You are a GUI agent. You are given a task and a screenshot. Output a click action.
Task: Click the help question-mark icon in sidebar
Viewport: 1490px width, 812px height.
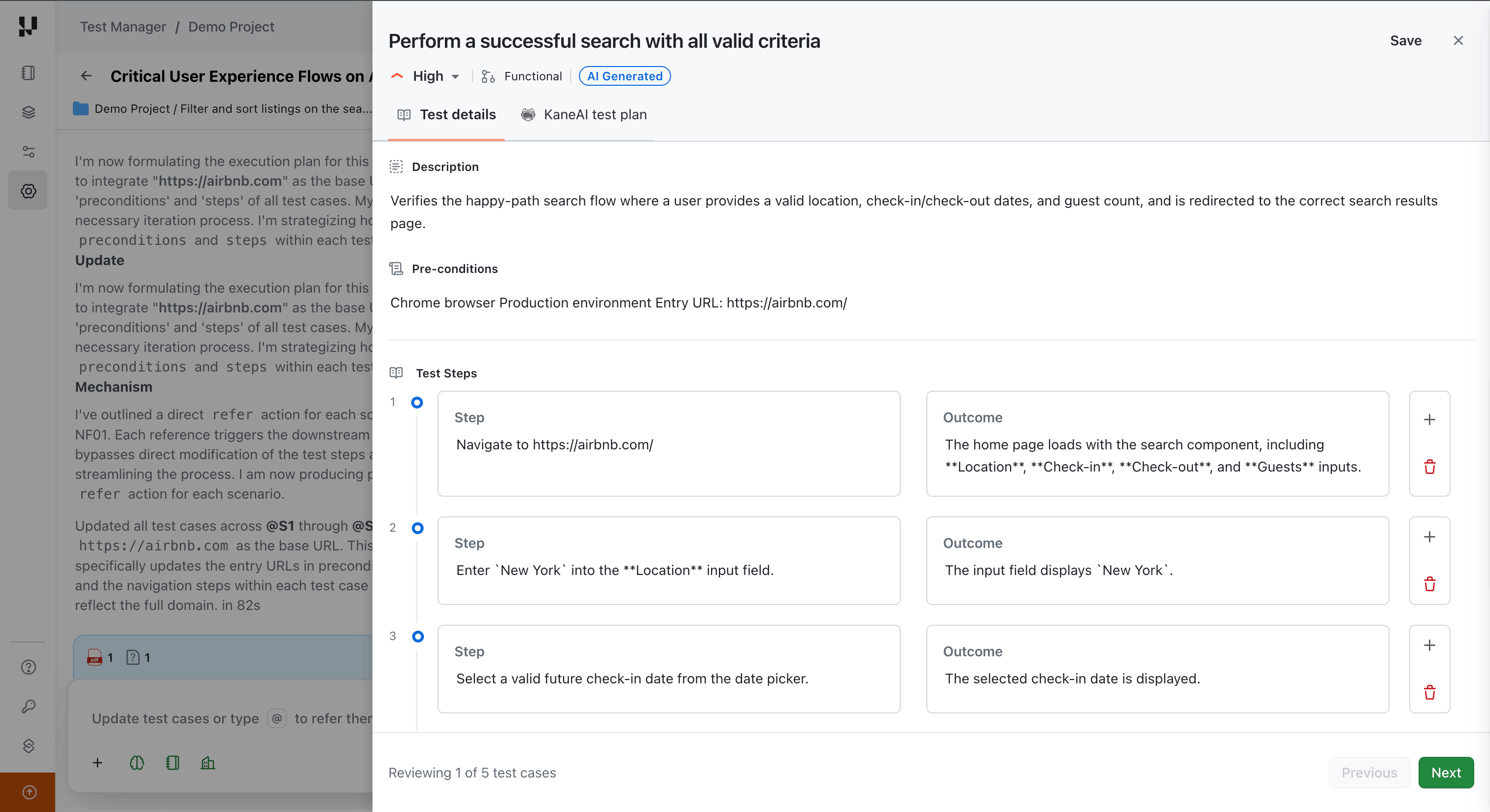28,667
